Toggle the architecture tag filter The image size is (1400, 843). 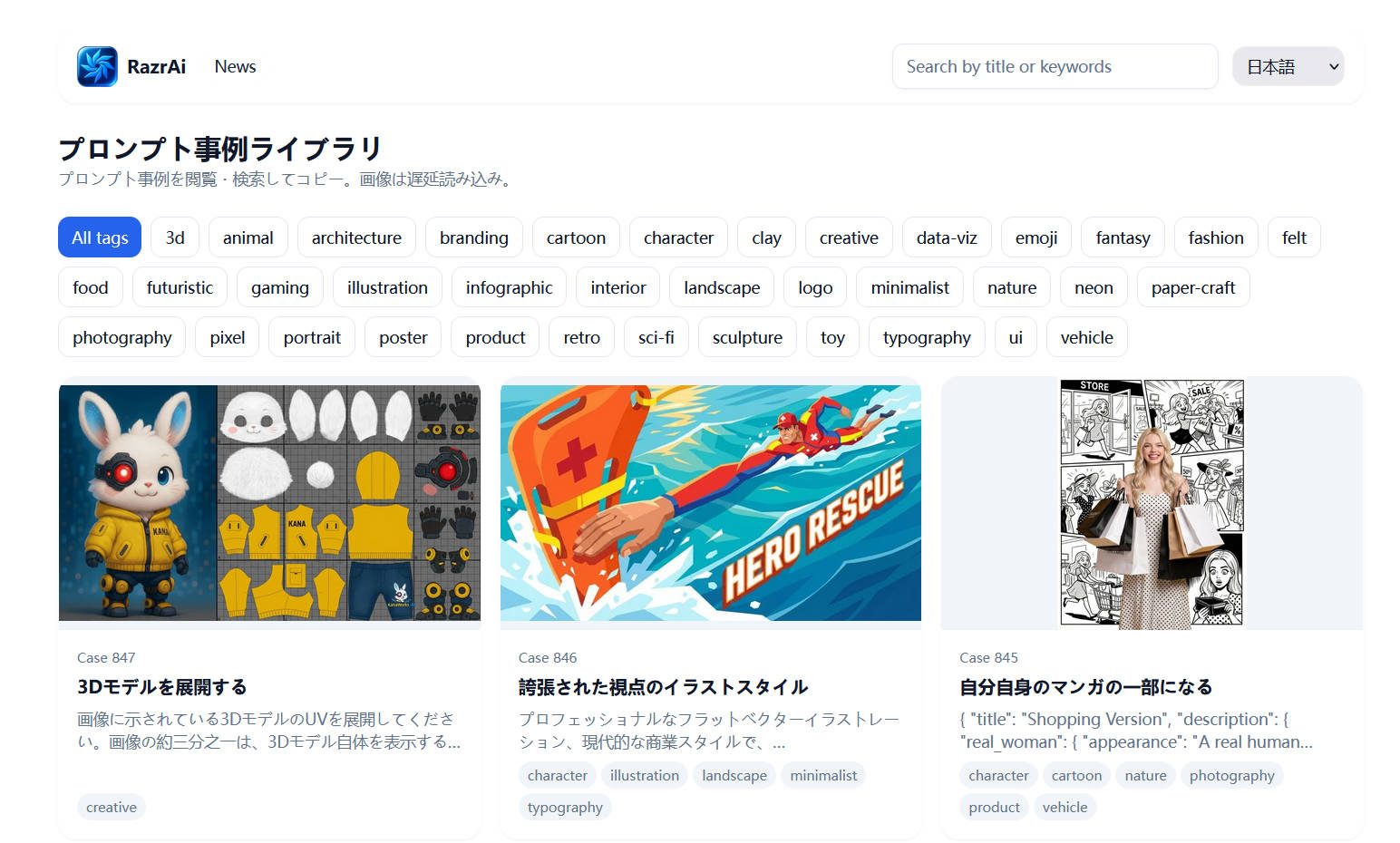pos(356,237)
